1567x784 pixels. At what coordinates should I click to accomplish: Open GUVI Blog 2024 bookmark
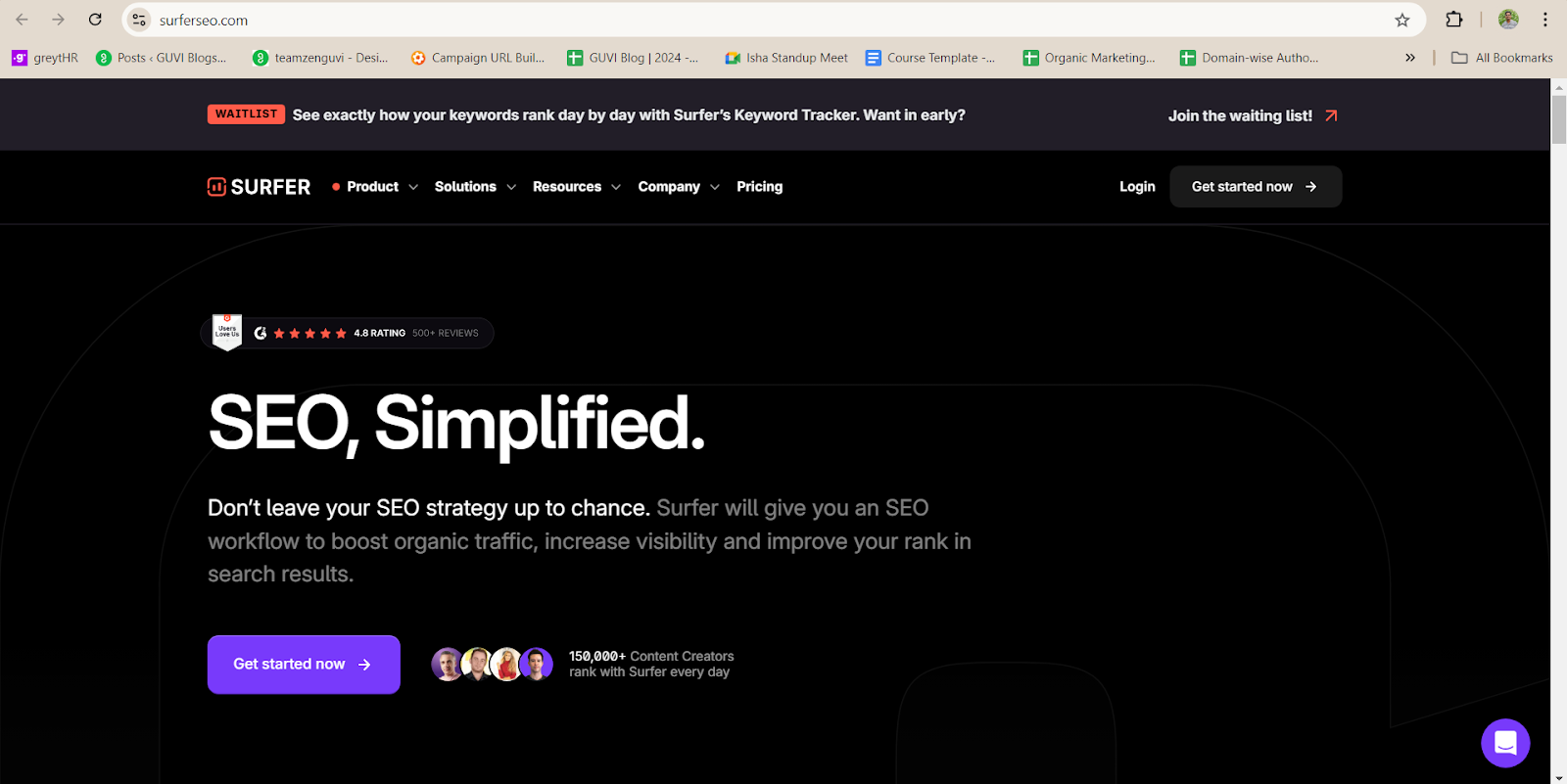pos(634,58)
